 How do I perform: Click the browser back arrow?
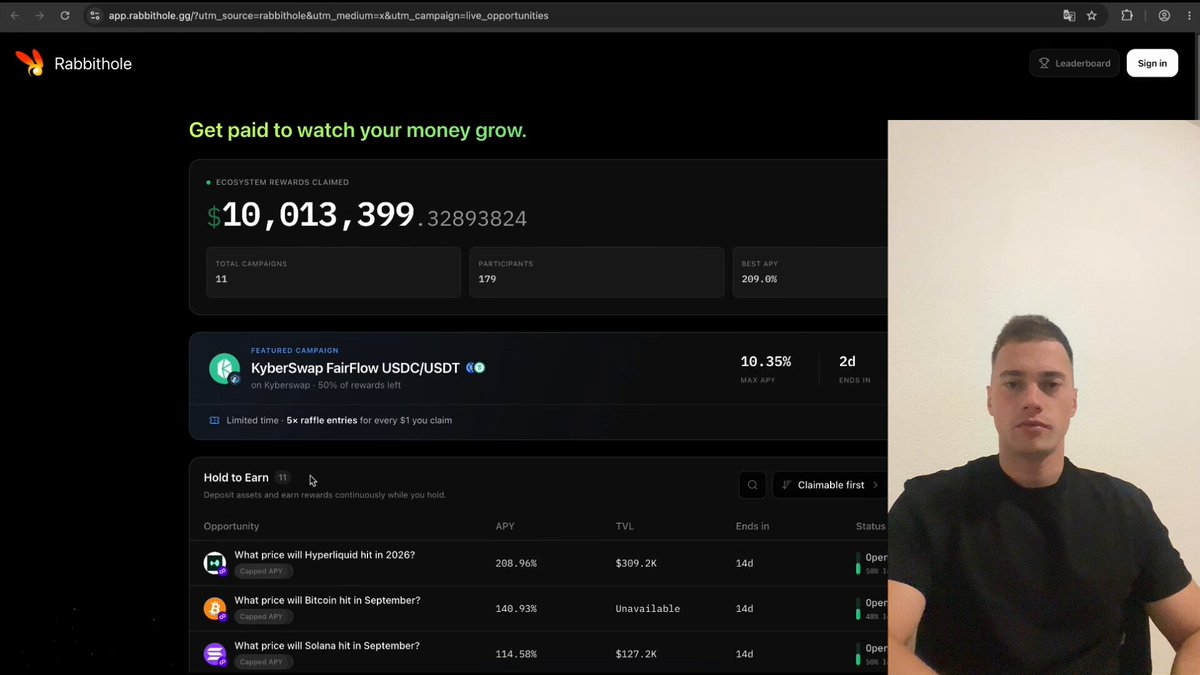tap(14, 16)
